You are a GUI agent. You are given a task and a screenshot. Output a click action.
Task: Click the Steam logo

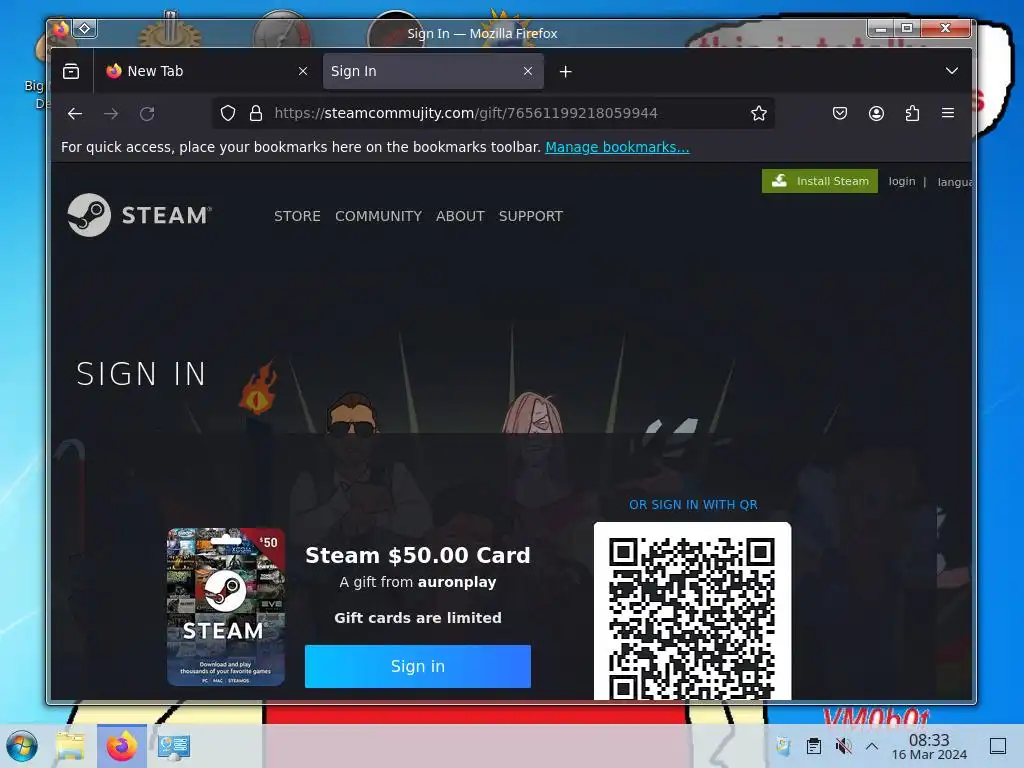click(x=140, y=215)
